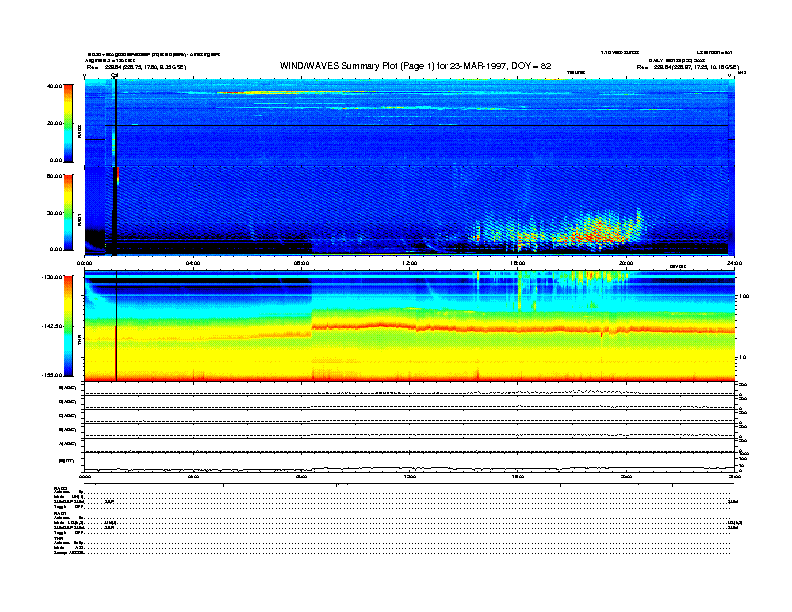
Task: Click the red-orange burst in the RAD1 spectrogram
Action: [x=599, y=231]
